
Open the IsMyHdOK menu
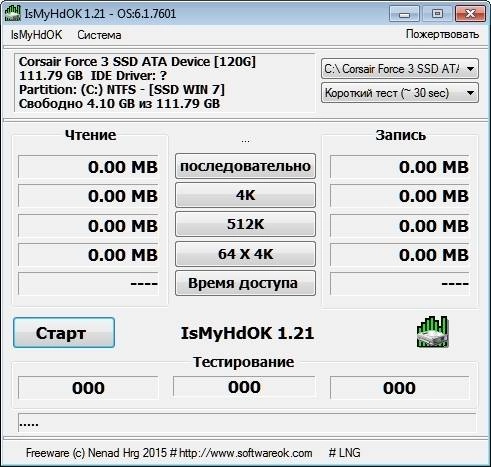click(36, 35)
